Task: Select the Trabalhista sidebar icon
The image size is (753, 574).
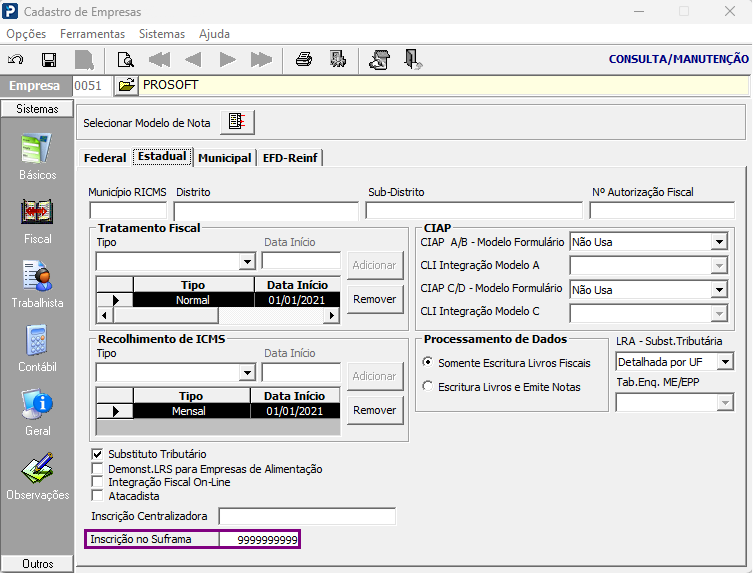Action: coord(37,276)
